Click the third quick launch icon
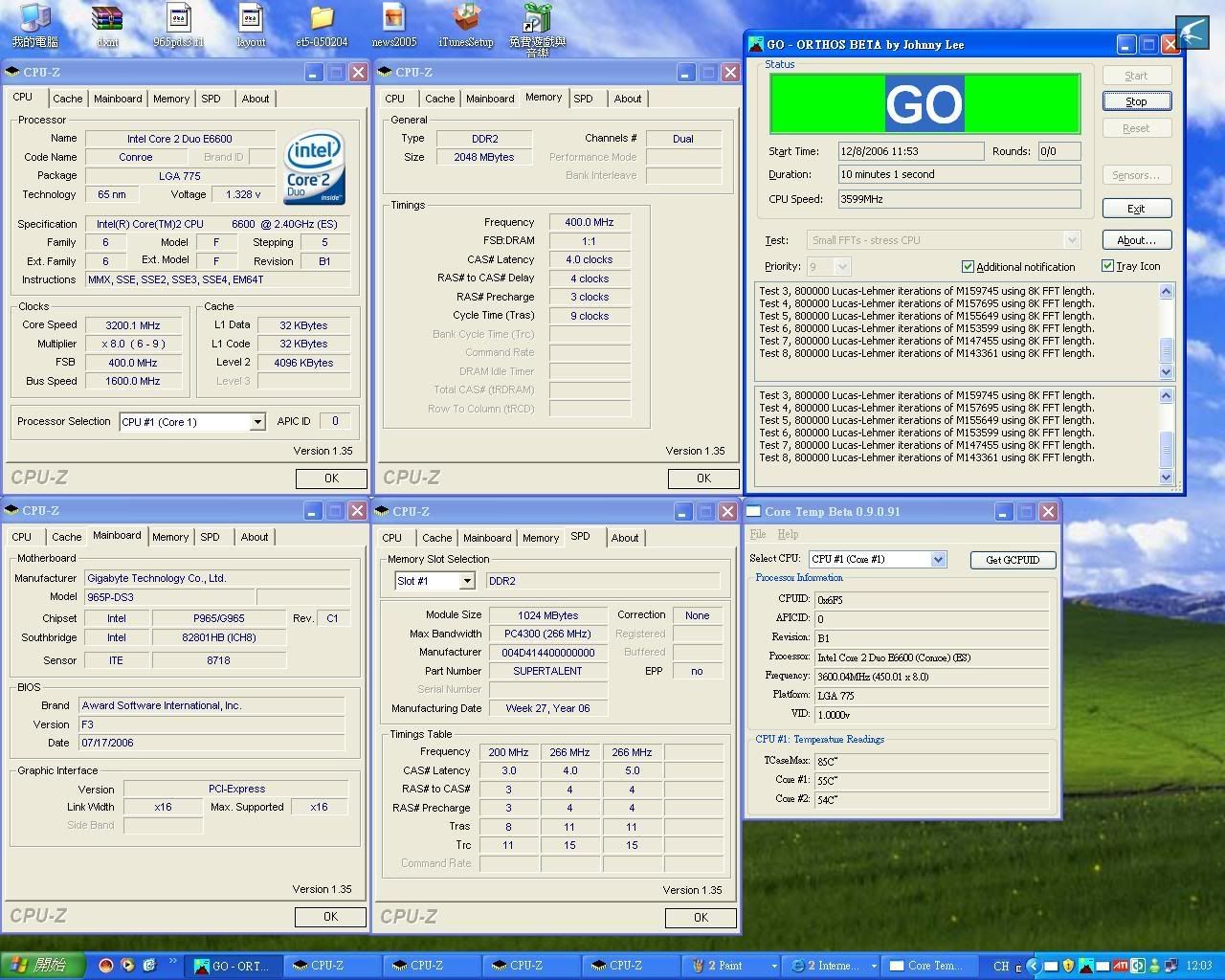 148,966
